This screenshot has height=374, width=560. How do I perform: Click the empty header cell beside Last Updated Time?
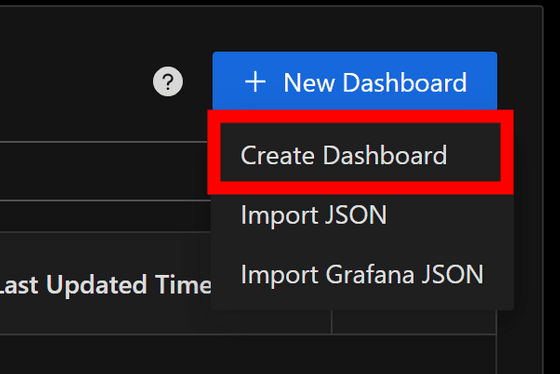(414, 321)
